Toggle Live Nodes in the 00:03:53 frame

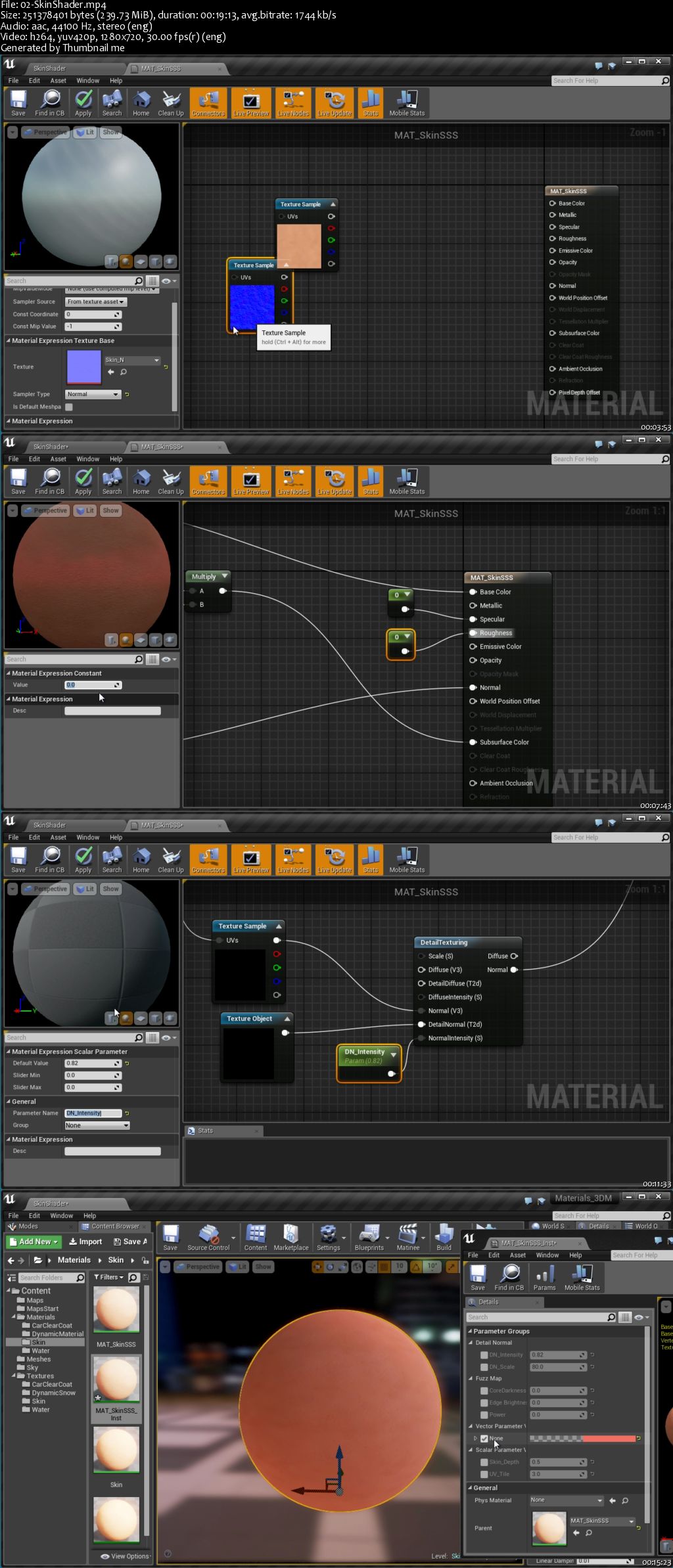pos(293,103)
